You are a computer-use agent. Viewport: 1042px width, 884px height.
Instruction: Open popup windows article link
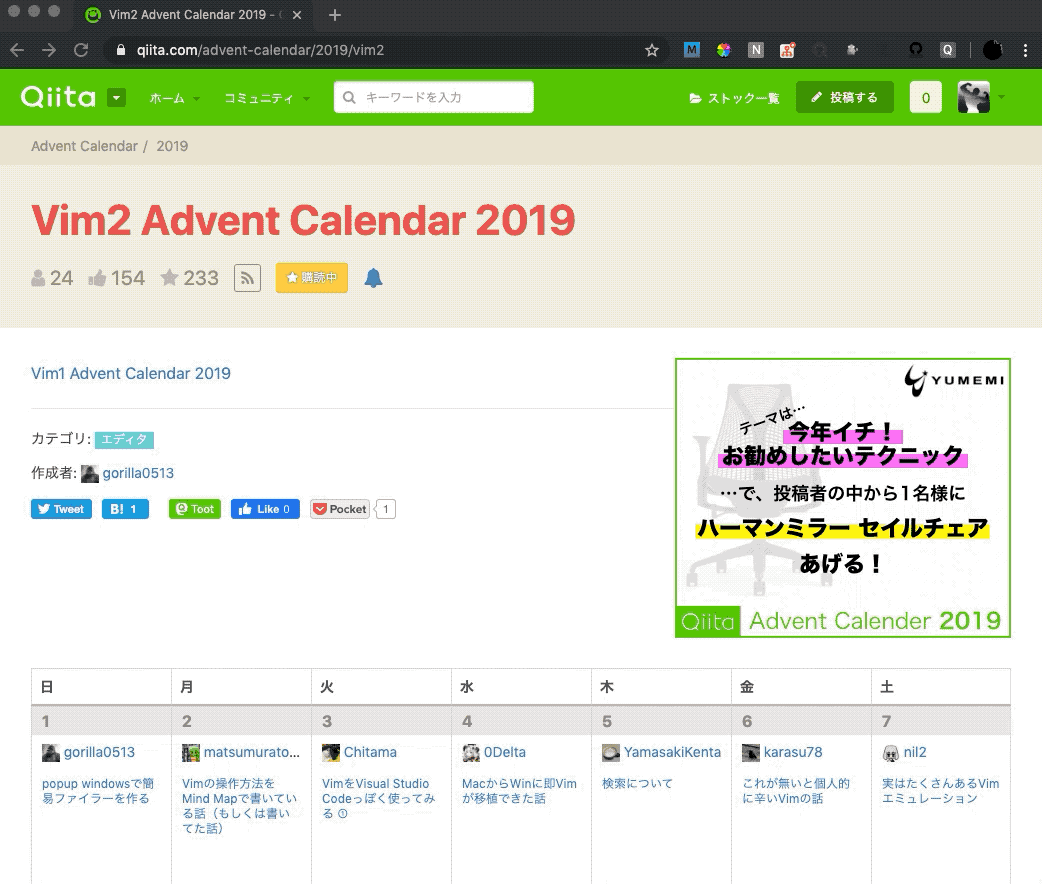click(x=98, y=791)
